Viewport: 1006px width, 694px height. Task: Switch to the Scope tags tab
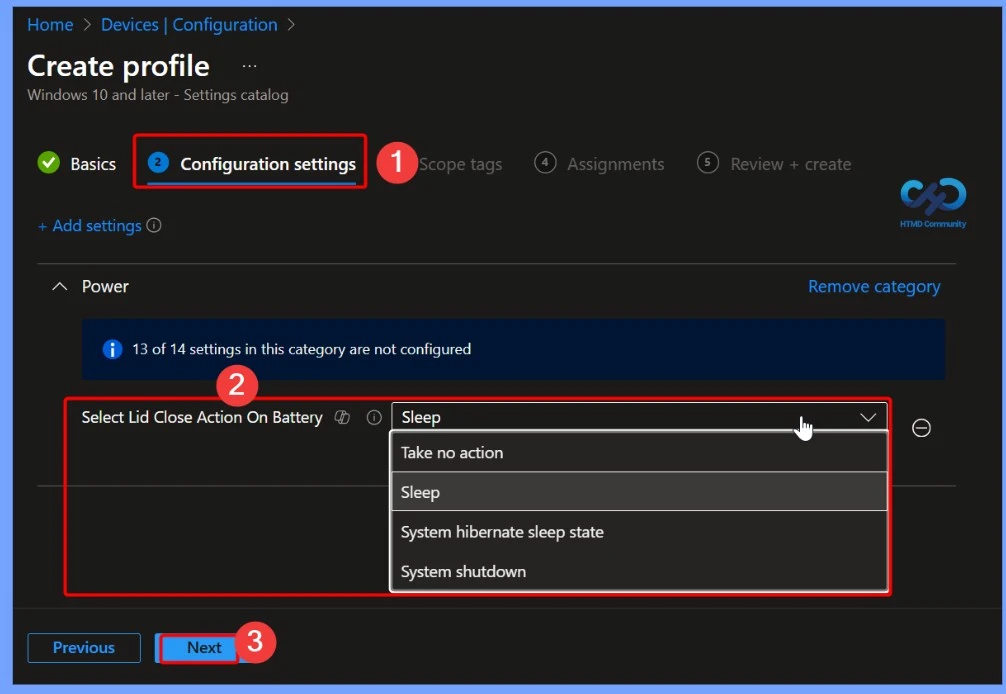click(461, 163)
